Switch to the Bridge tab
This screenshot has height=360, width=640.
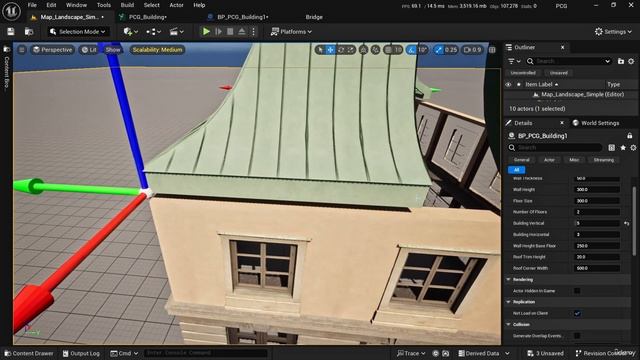[x=314, y=17]
